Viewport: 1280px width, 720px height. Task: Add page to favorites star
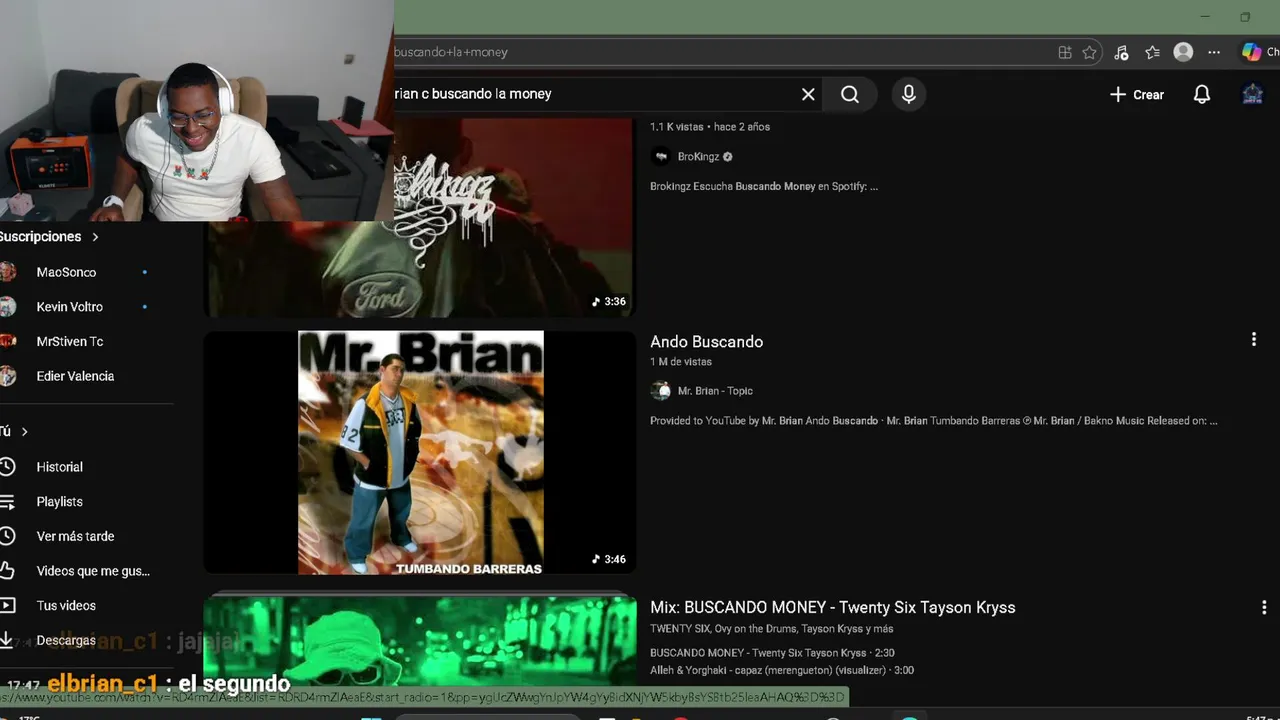pos(1090,52)
